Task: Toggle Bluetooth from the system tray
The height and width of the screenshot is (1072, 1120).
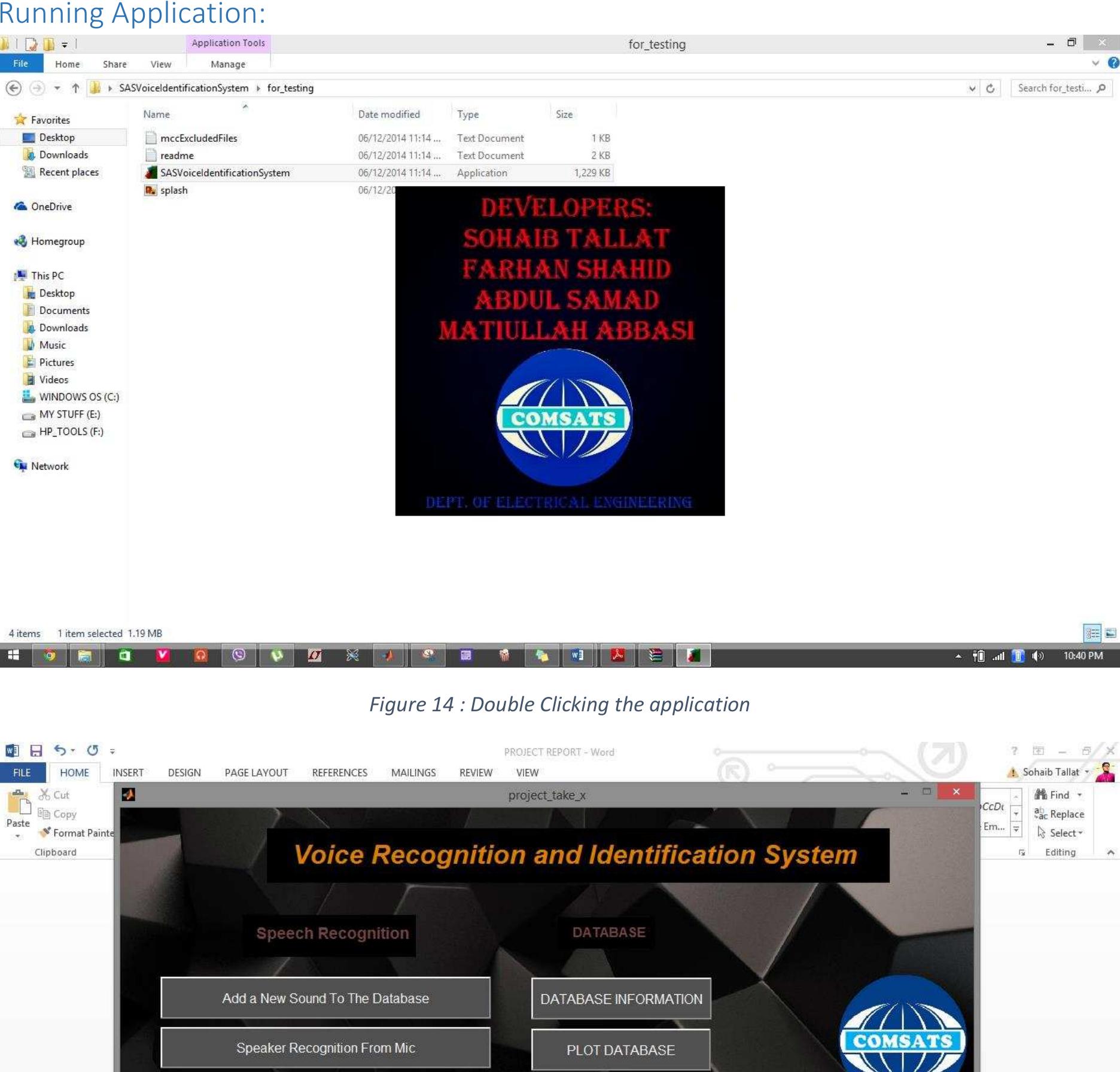Action: pos(1018,656)
